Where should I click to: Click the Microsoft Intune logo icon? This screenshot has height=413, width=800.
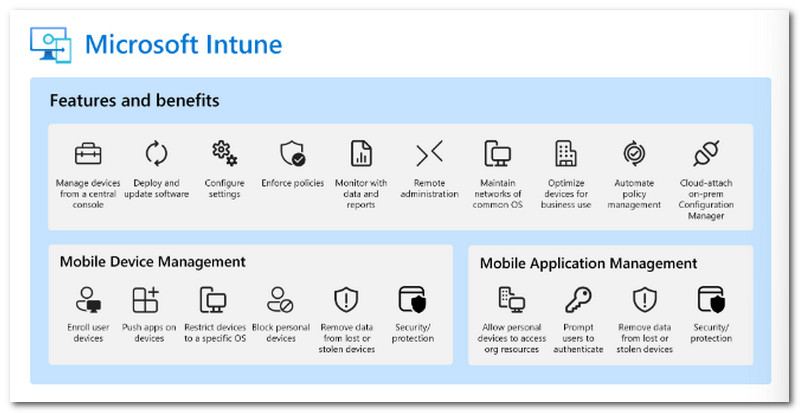point(51,45)
